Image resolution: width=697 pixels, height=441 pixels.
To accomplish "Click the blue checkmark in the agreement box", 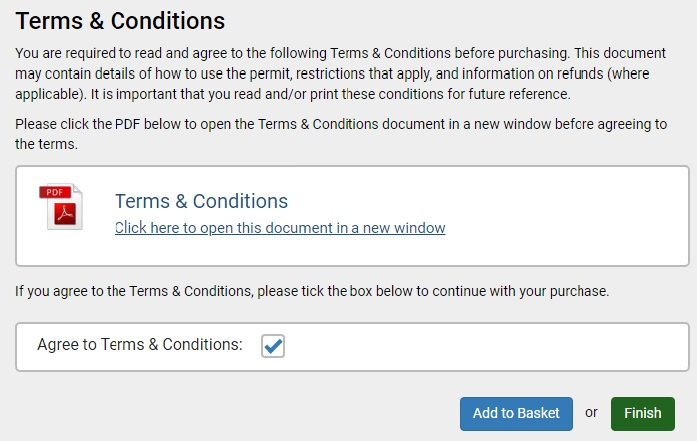I will point(273,346).
